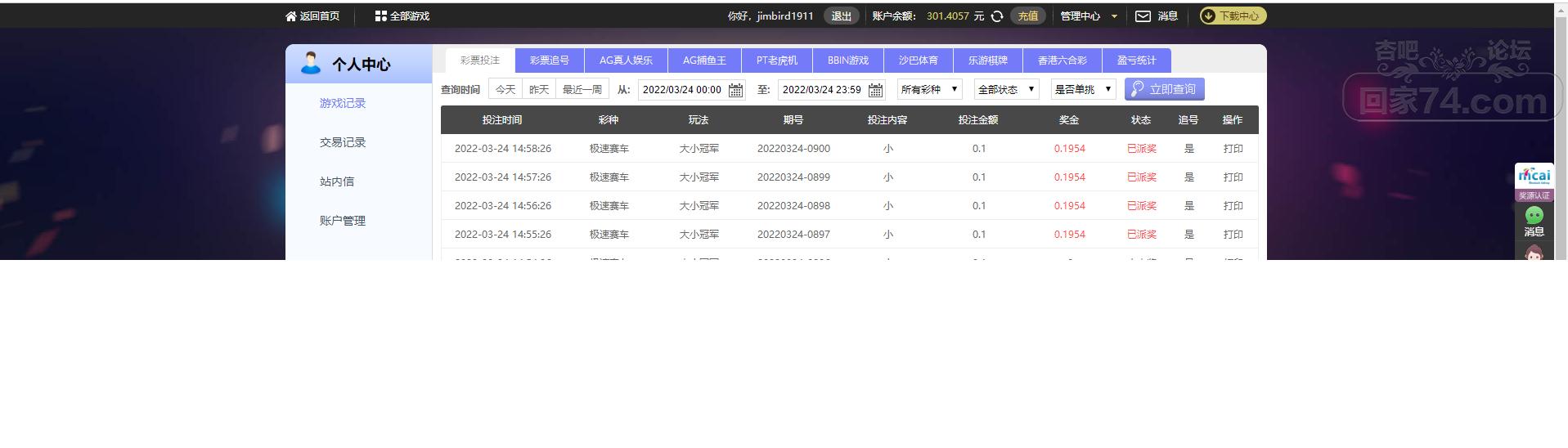
Task: Click the envelope message icon in the top bar
Action: [1143, 16]
